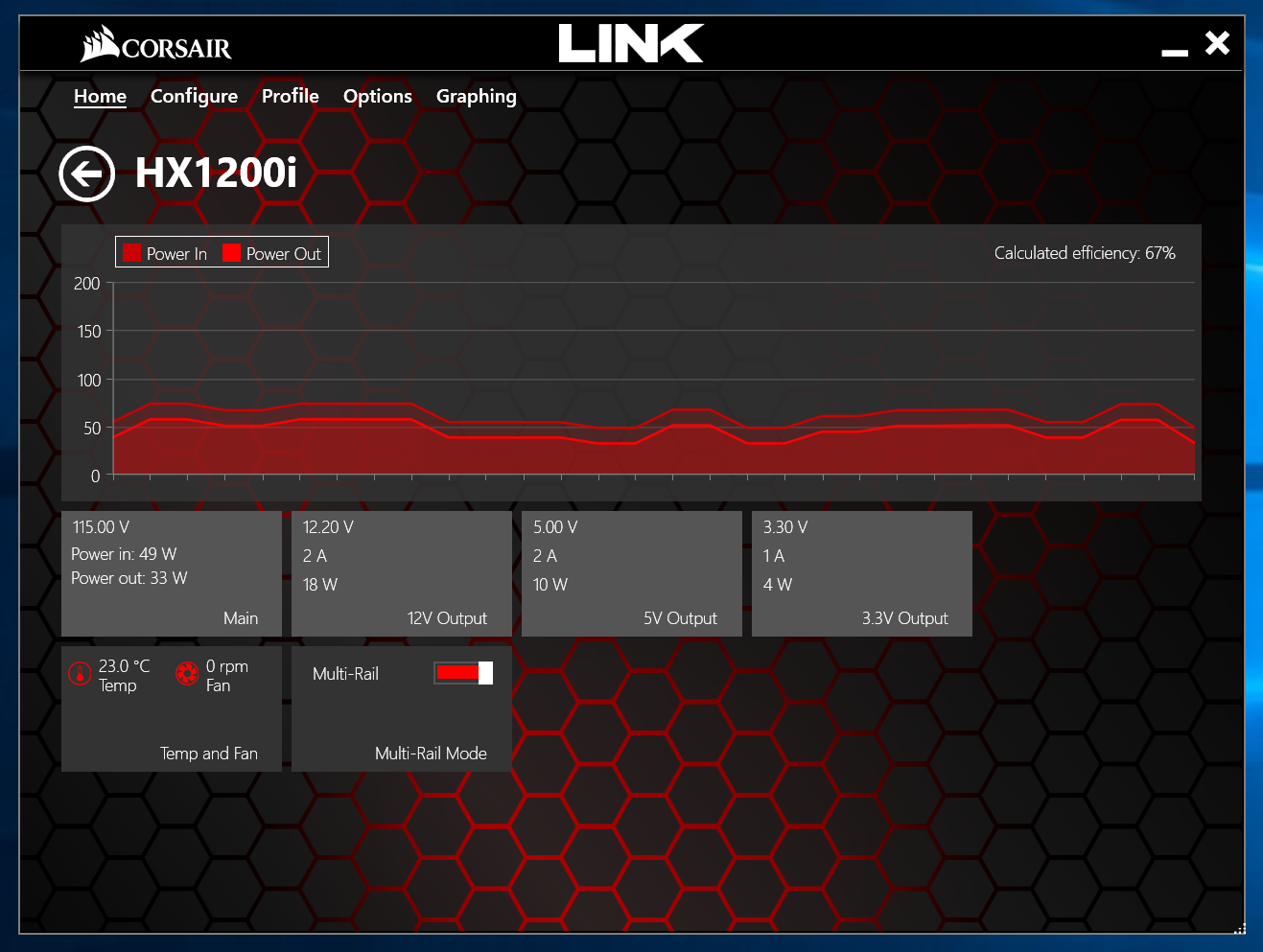Click the red temperature thermometer icon

click(80, 674)
